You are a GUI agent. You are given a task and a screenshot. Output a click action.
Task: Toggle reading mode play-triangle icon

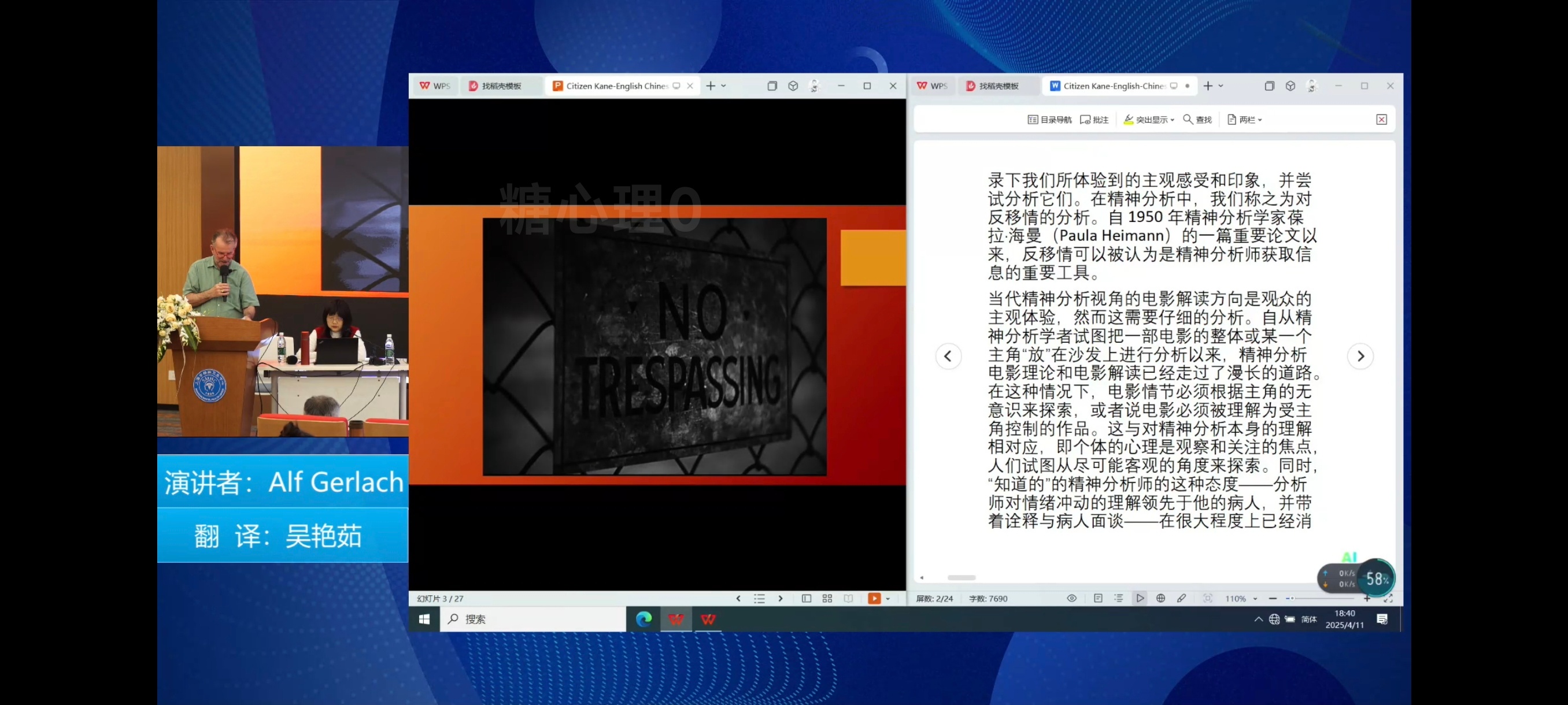1140,599
